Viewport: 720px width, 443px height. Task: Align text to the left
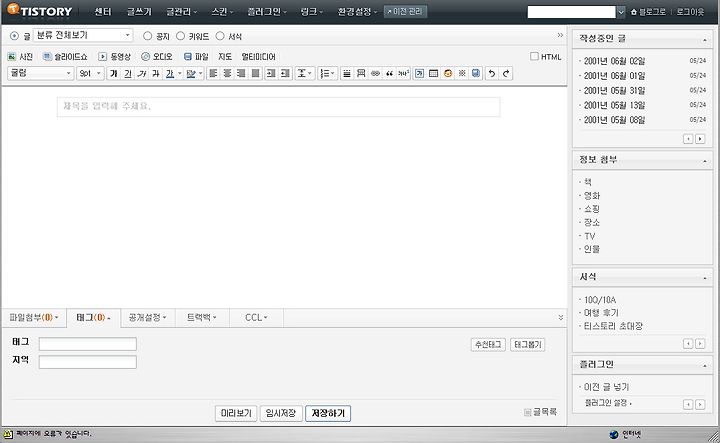(213, 73)
